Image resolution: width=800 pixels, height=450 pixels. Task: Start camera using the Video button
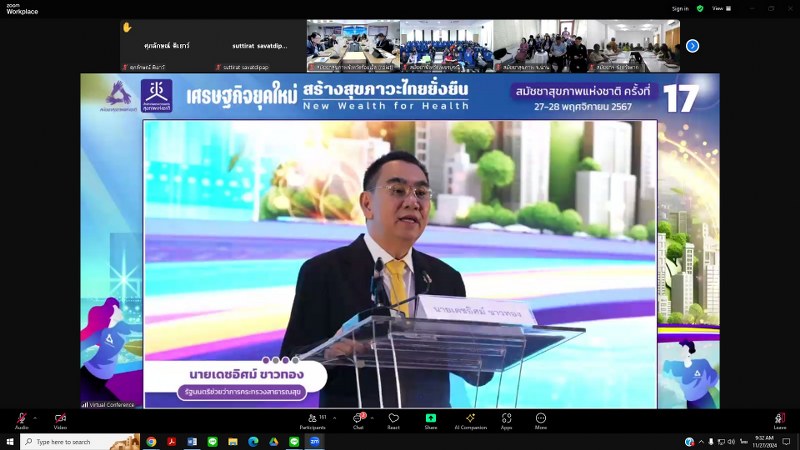tap(60, 421)
